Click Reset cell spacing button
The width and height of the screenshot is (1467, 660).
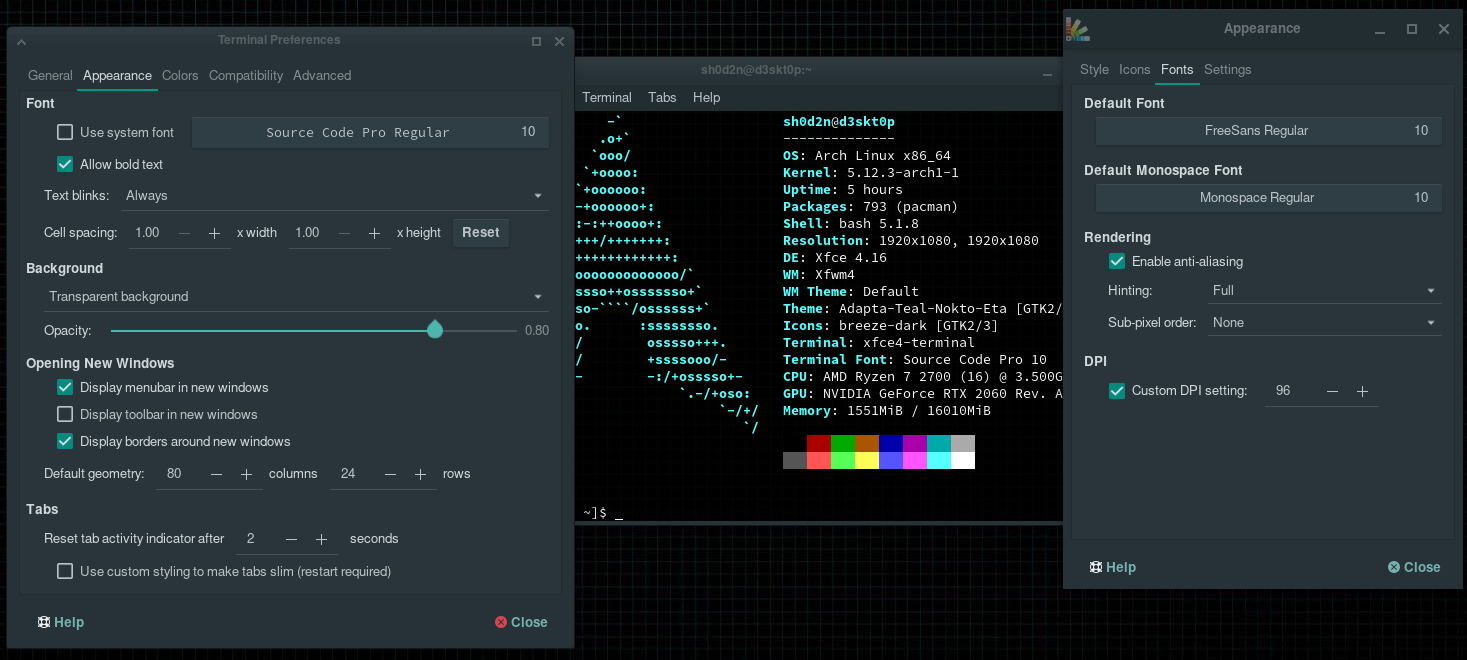point(480,233)
